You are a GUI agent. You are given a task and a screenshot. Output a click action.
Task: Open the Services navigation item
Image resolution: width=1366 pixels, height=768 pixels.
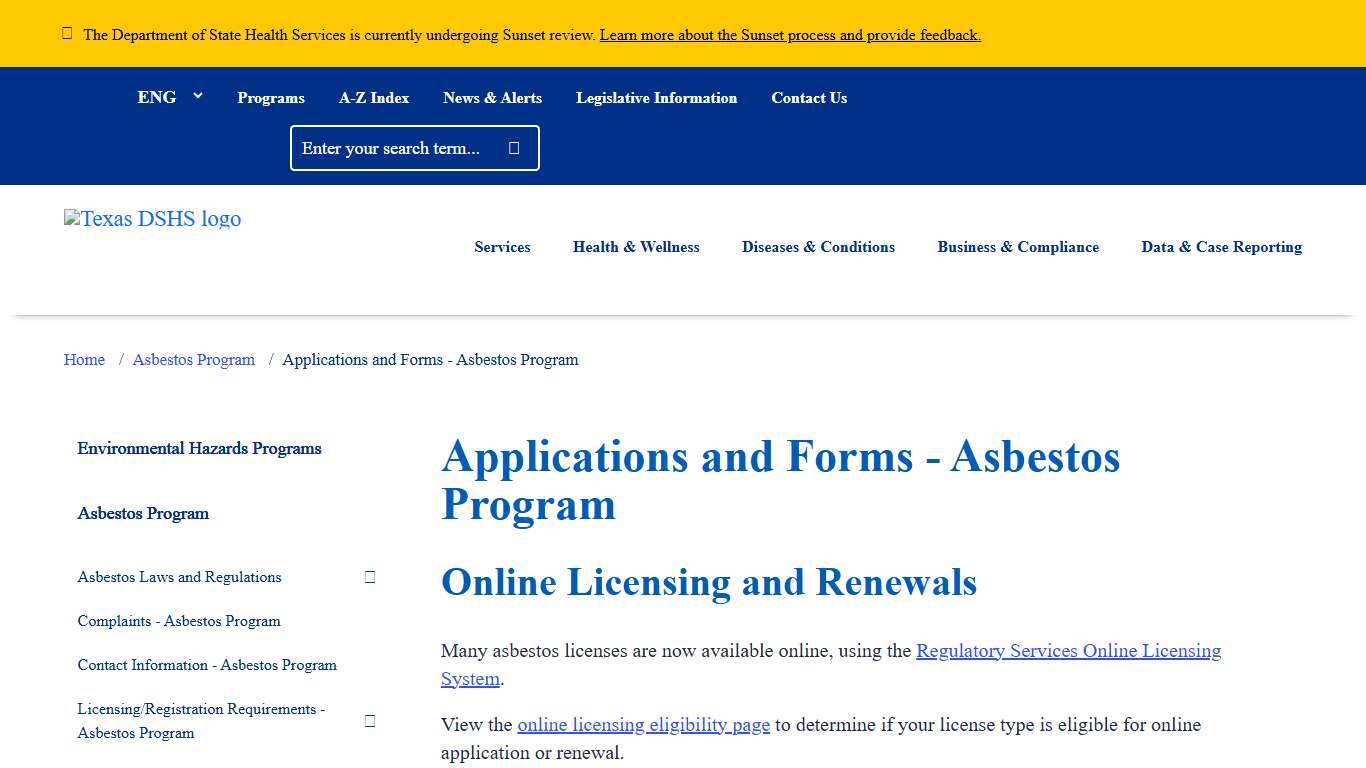[502, 247]
